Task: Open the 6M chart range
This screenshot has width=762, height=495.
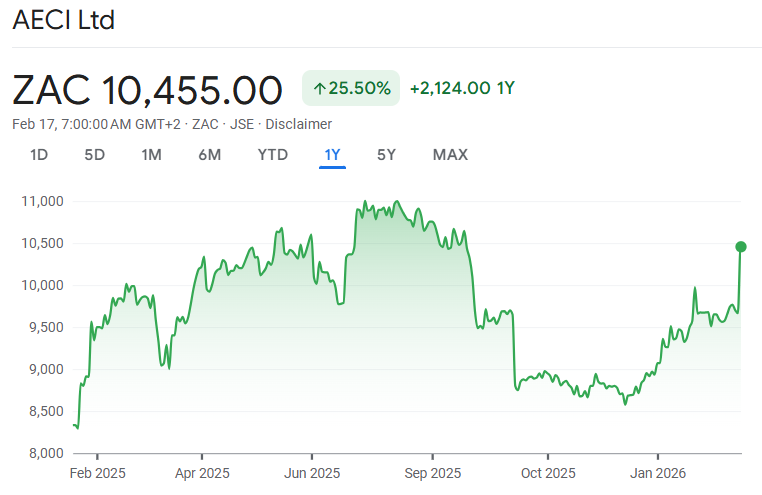Action: pyautogui.click(x=209, y=155)
